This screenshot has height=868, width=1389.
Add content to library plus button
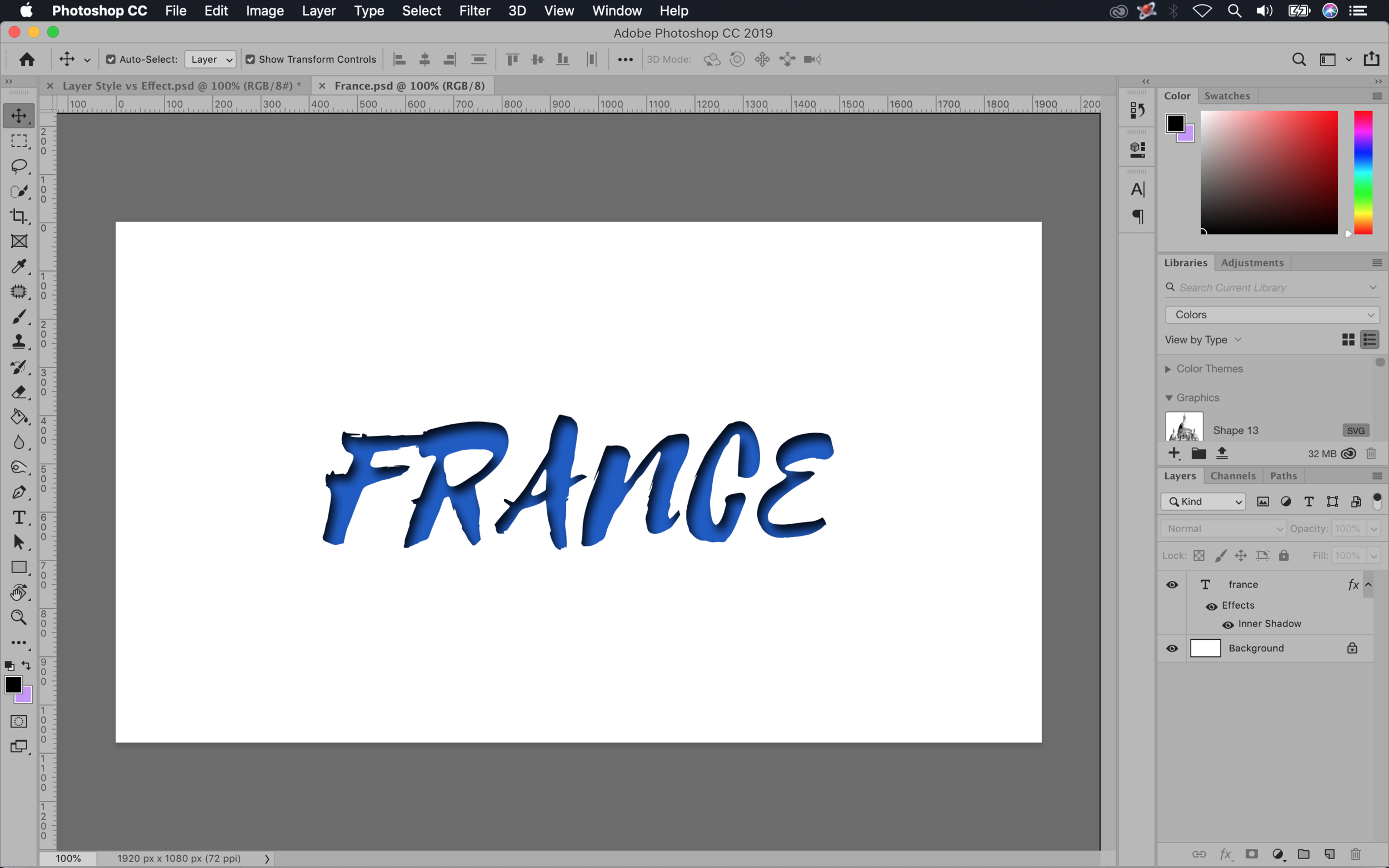[x=1173, y=454]
